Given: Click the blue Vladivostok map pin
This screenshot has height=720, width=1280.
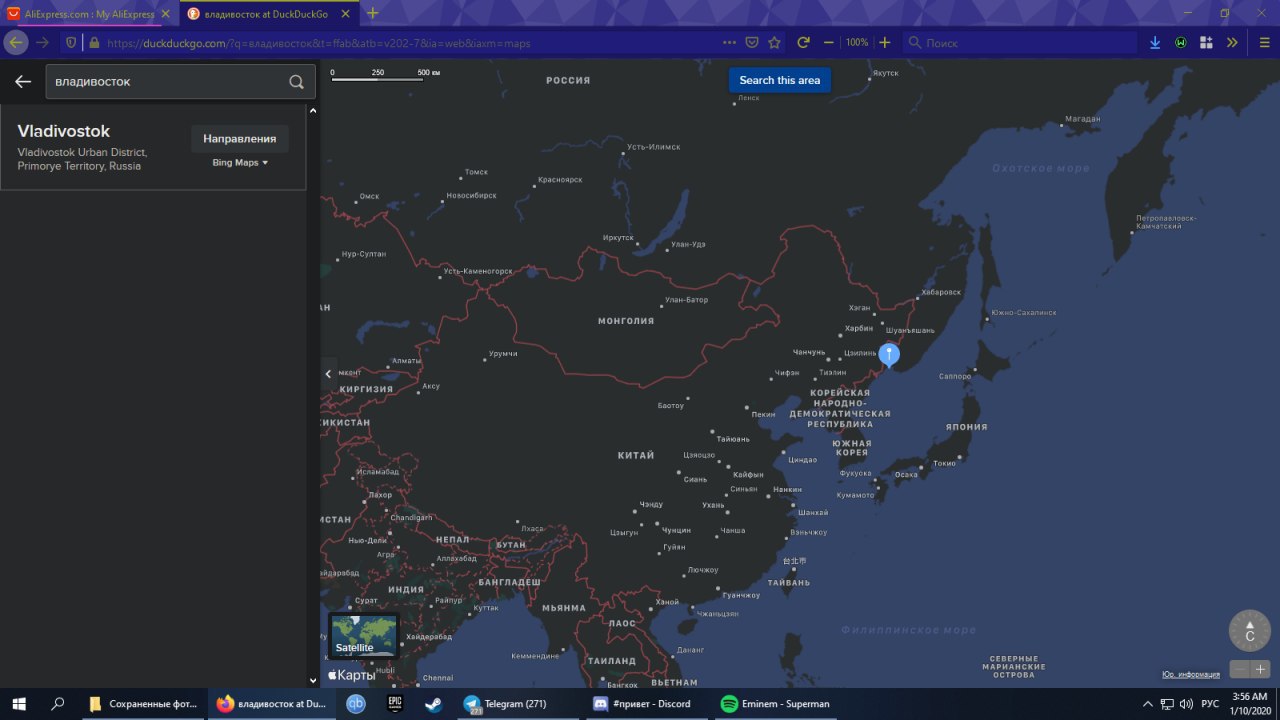Looking at the screenshot, I should point(889,355).
